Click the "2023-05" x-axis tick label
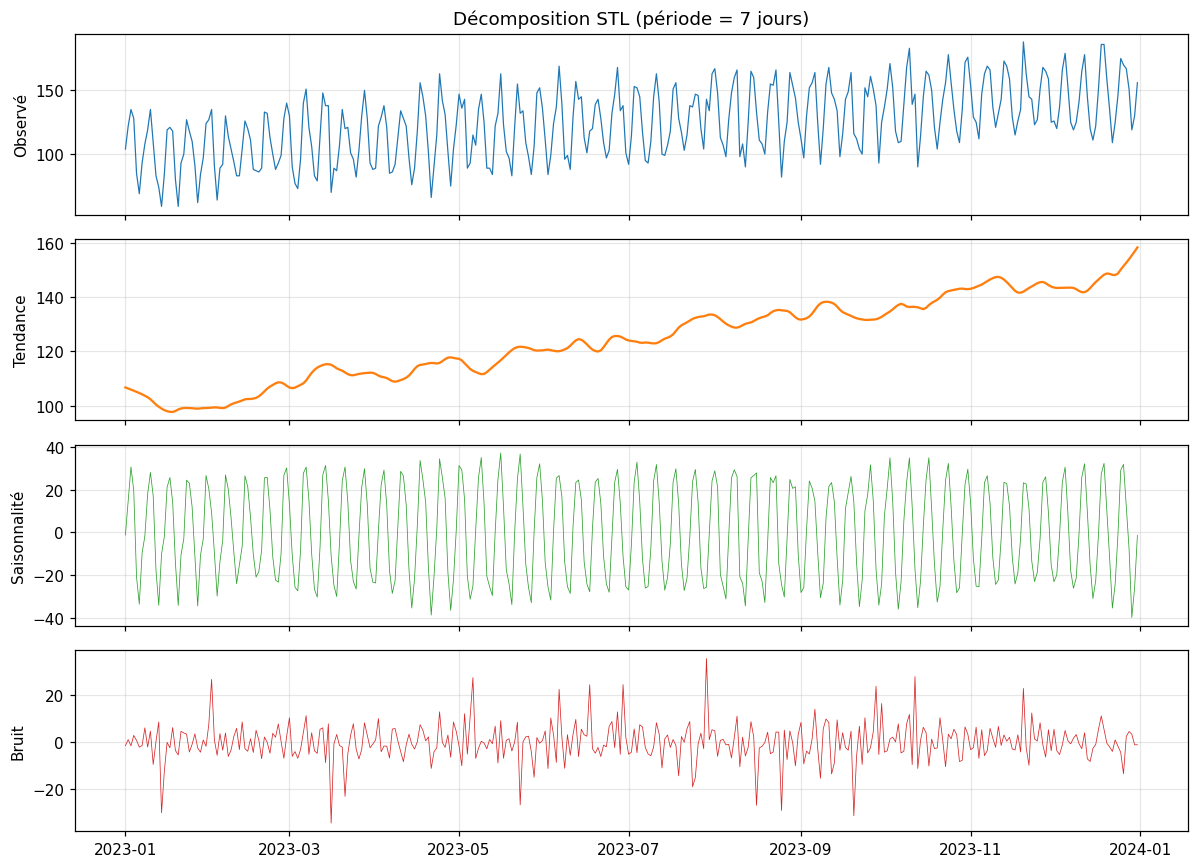The image size is (1198, 868). 458,850
